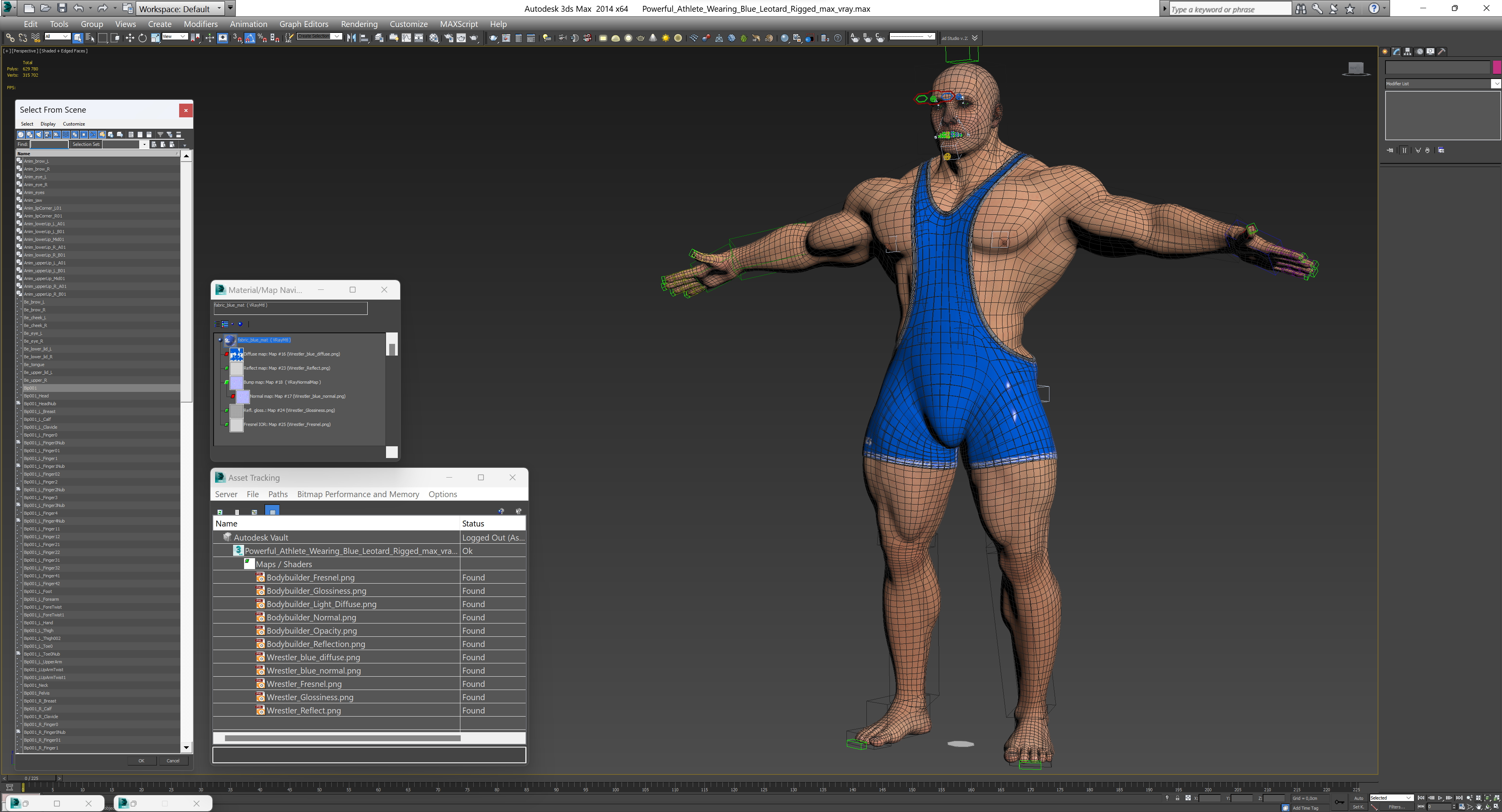Image resolution: width=1502 pixels, height=812 pixels.
Task: Go to the end frame
Action: (x=1459, y=798)
